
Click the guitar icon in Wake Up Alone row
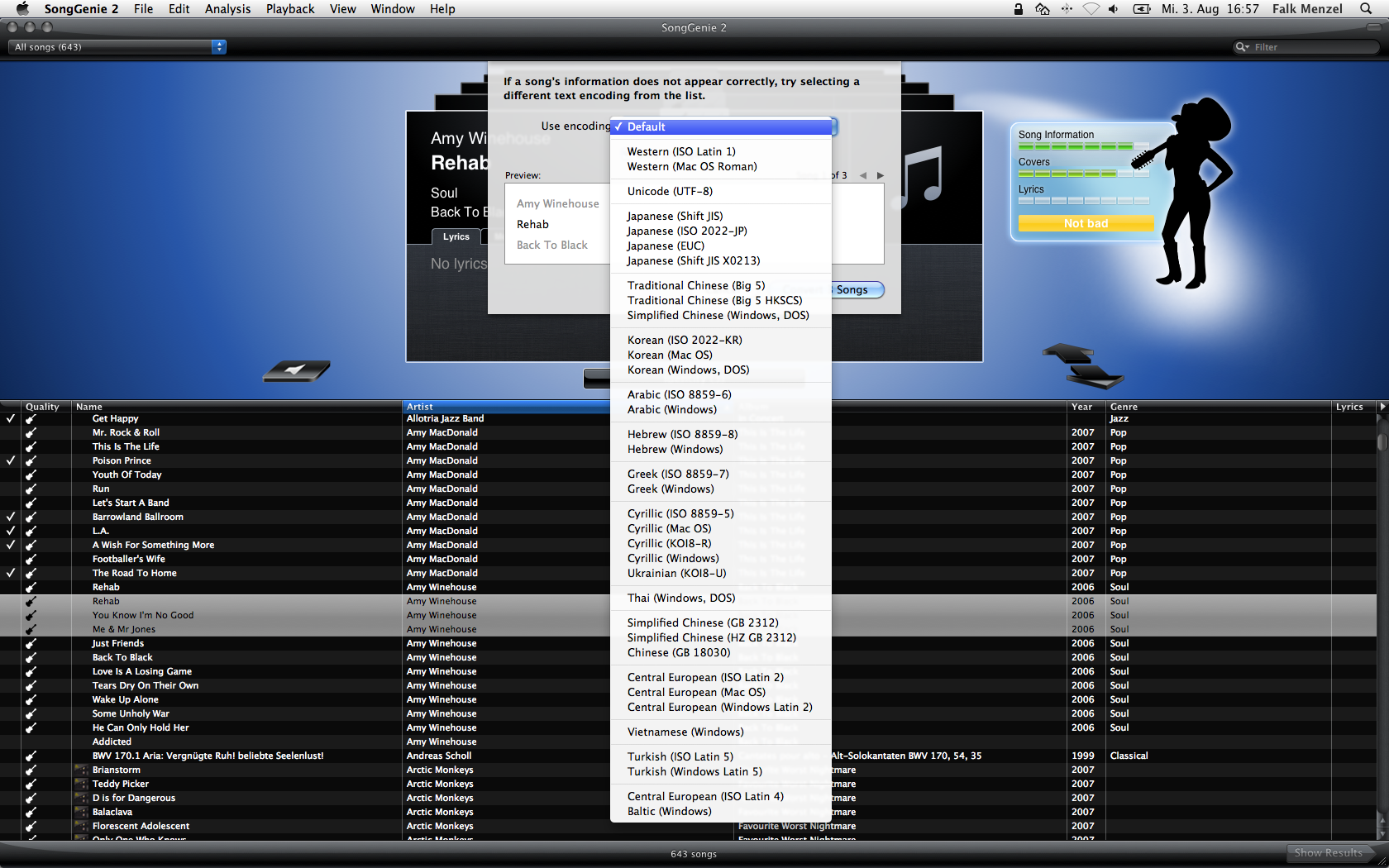click(x=31, y=700)
